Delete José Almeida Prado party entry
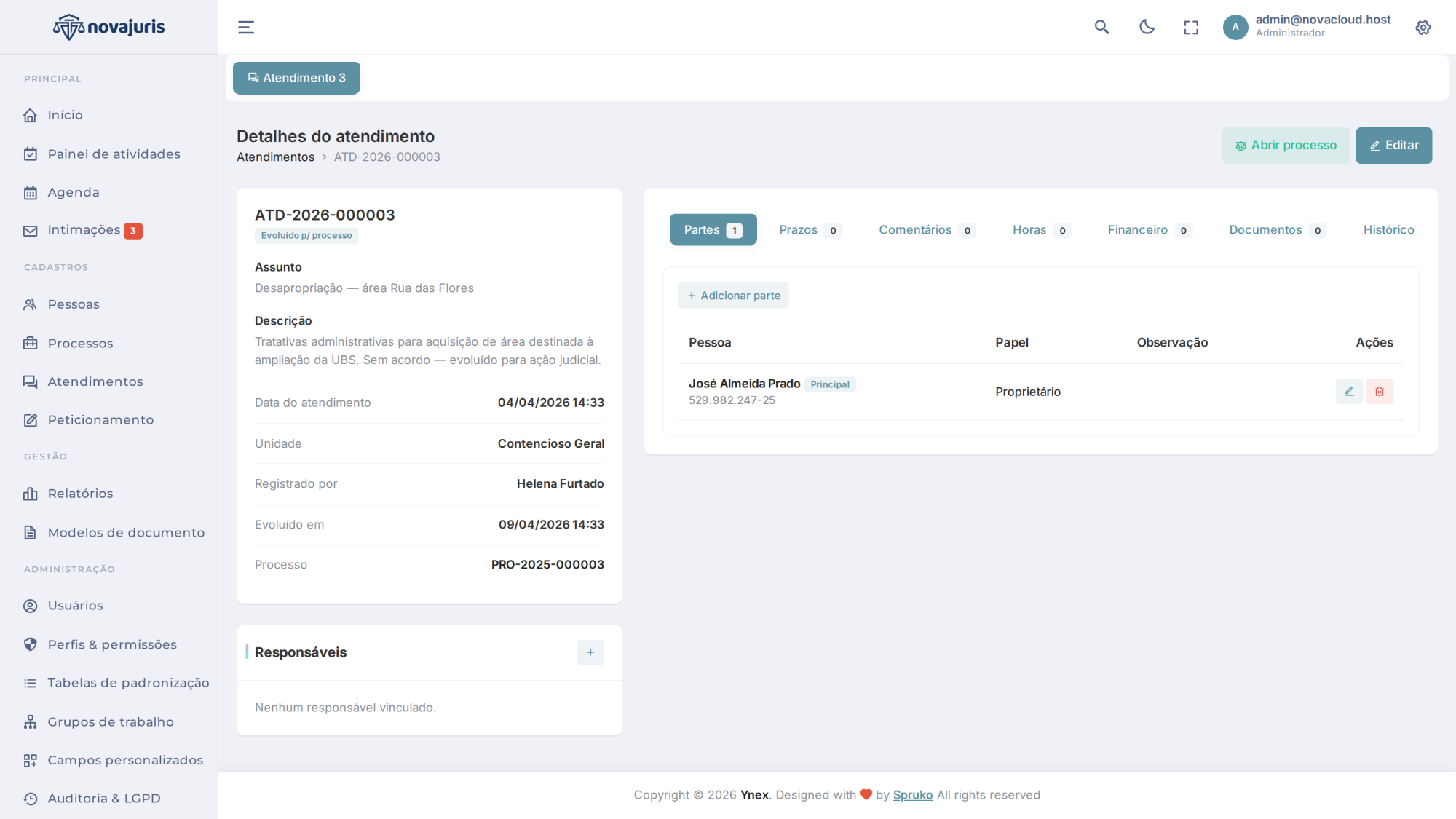This screenshot has height=819, width=1456. point(1380,392)
